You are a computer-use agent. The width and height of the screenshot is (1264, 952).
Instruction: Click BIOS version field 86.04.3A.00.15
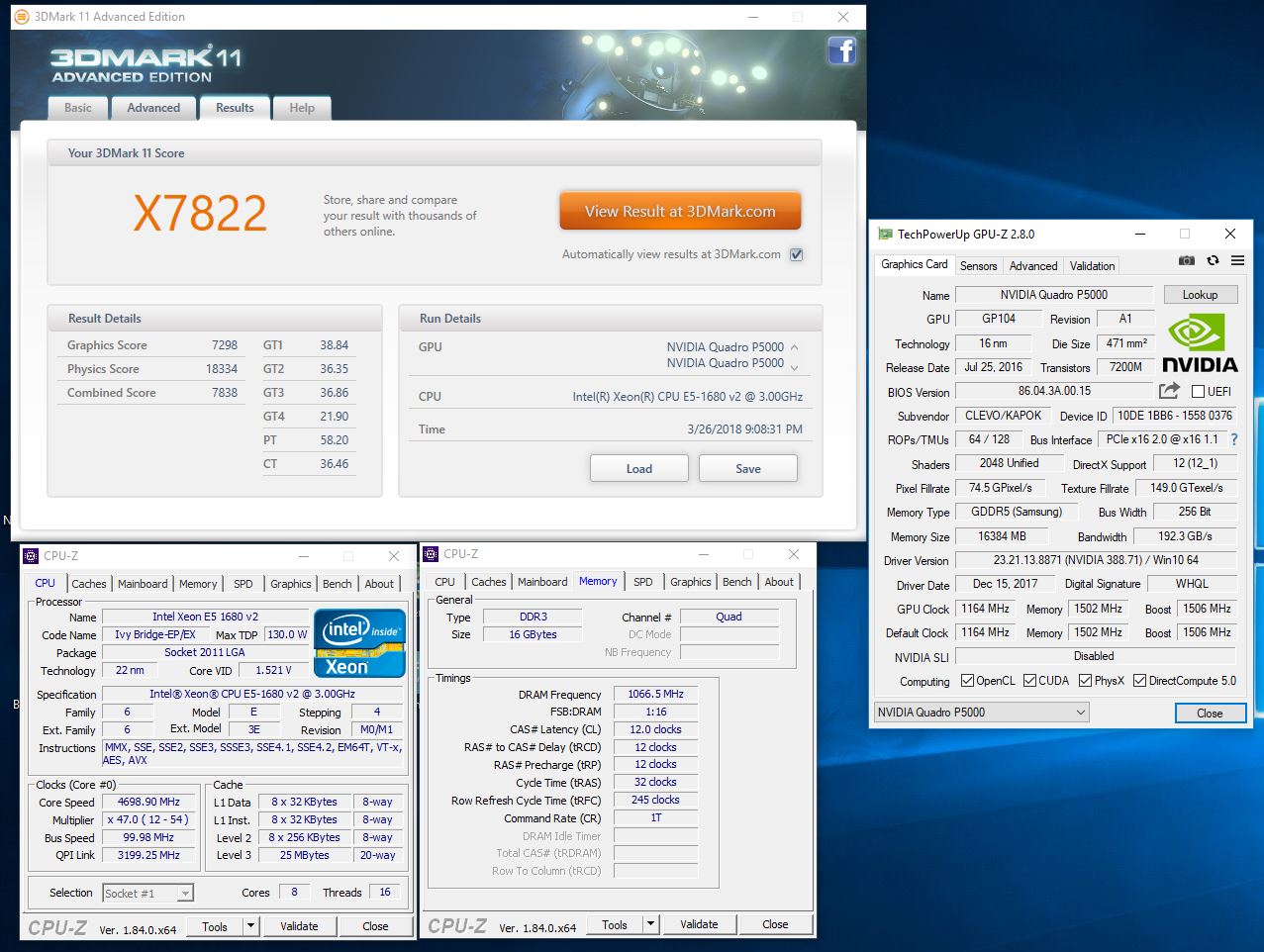pyautogui.click(x=1054, y=392)
